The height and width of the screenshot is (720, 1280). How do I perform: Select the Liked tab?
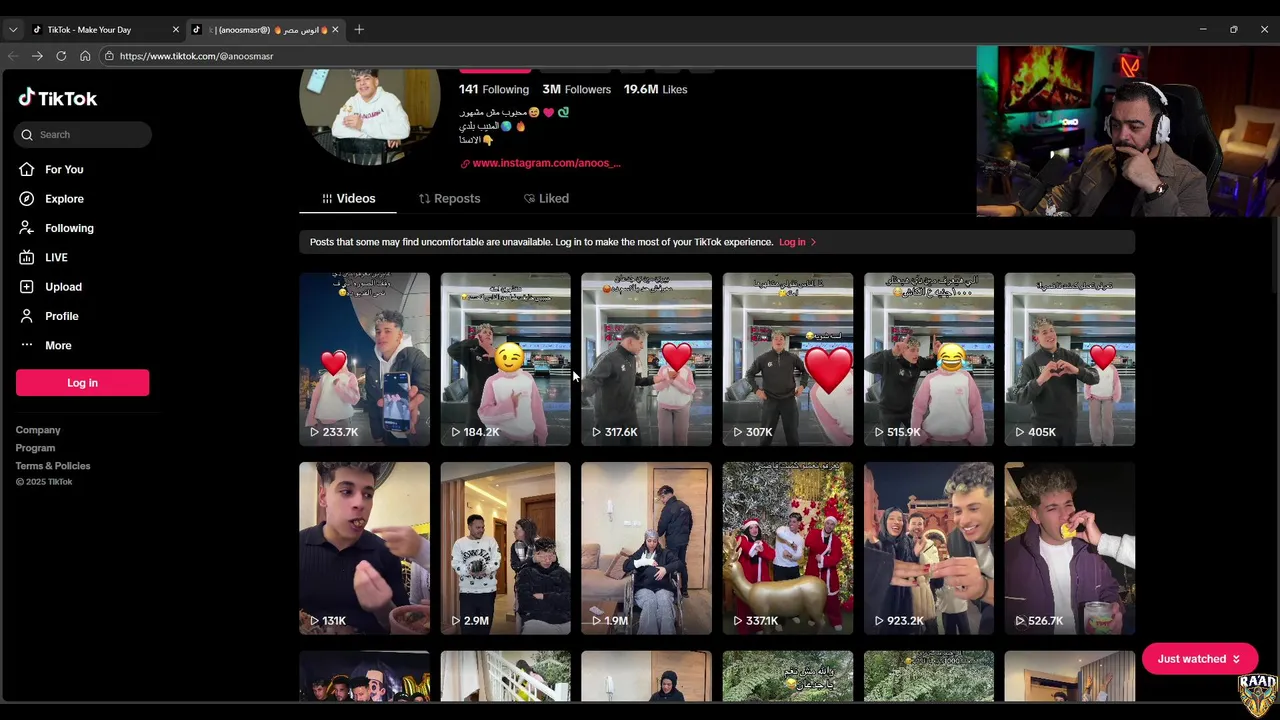[546, 198]
